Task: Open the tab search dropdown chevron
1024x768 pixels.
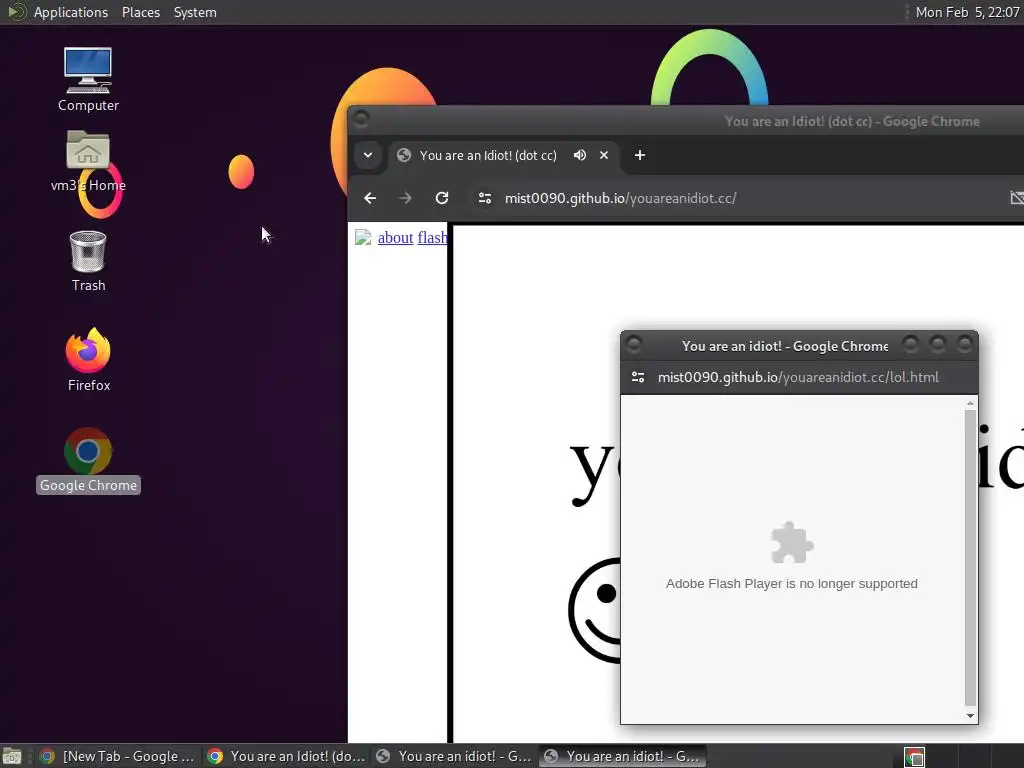Action: 368,155
